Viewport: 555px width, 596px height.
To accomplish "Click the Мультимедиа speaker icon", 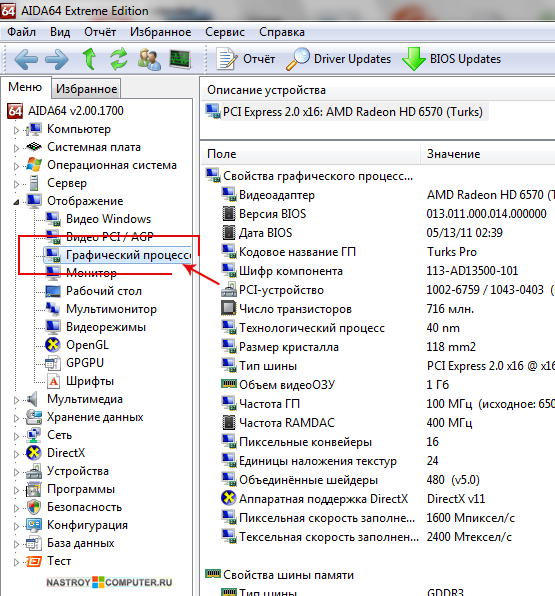I will point(33,399).
